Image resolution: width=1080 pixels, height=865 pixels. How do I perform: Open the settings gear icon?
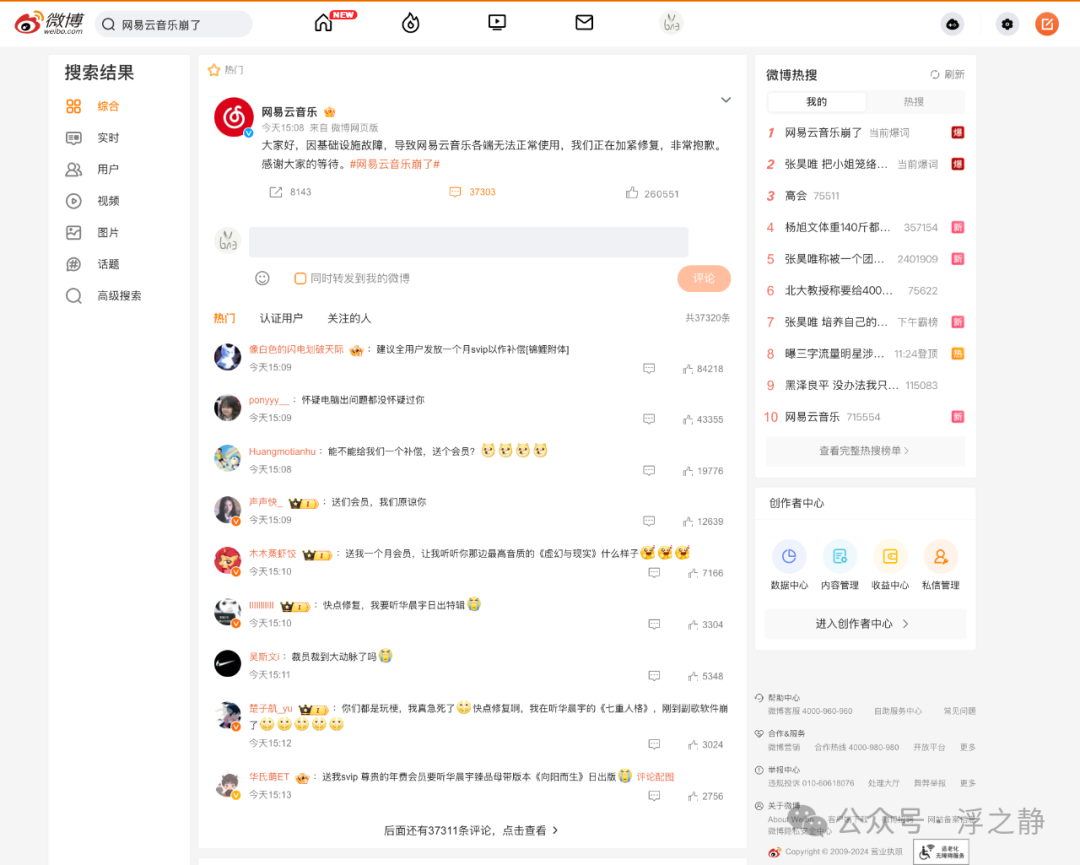tap(1007, 24)
